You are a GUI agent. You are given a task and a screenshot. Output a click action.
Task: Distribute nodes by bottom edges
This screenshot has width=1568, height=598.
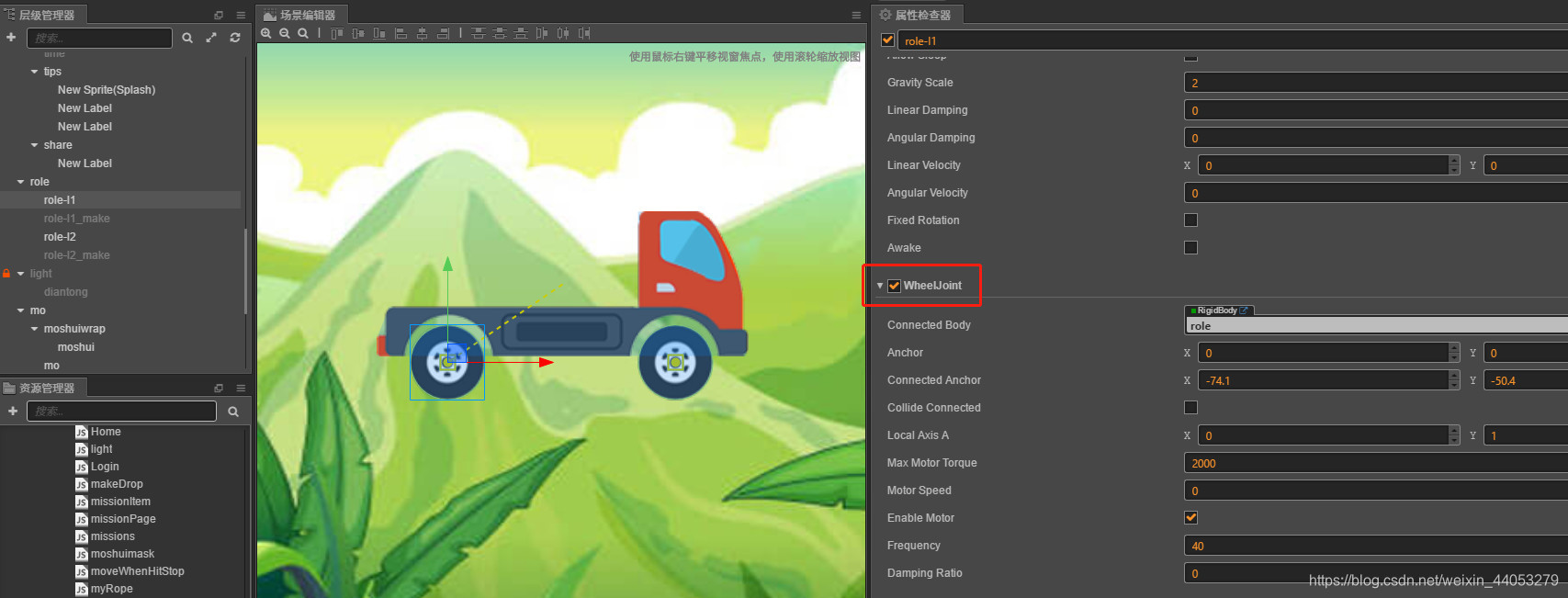(x=521, y=33)
